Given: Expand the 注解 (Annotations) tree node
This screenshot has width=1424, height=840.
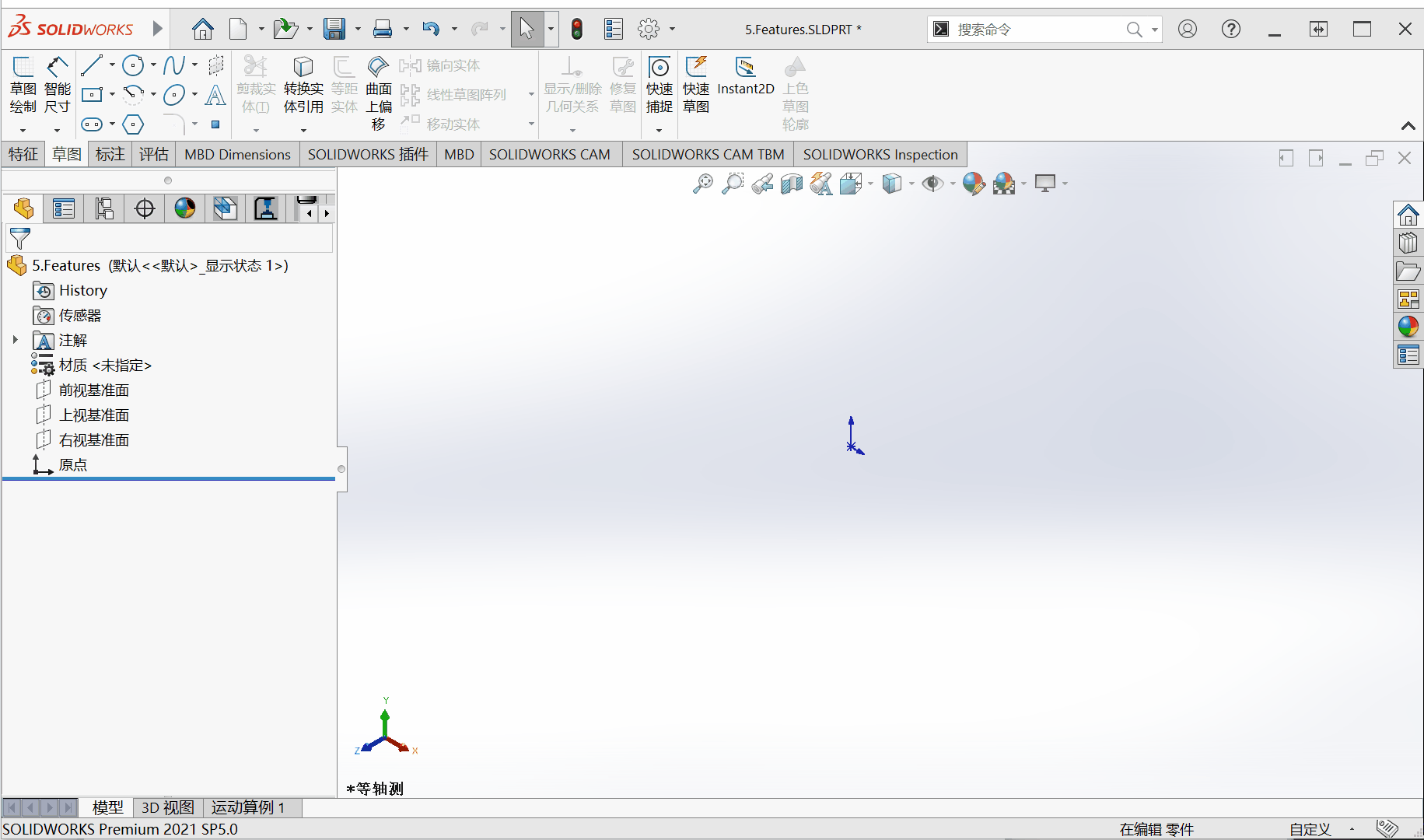Looking at the screenshot, I should pos(15,340).
